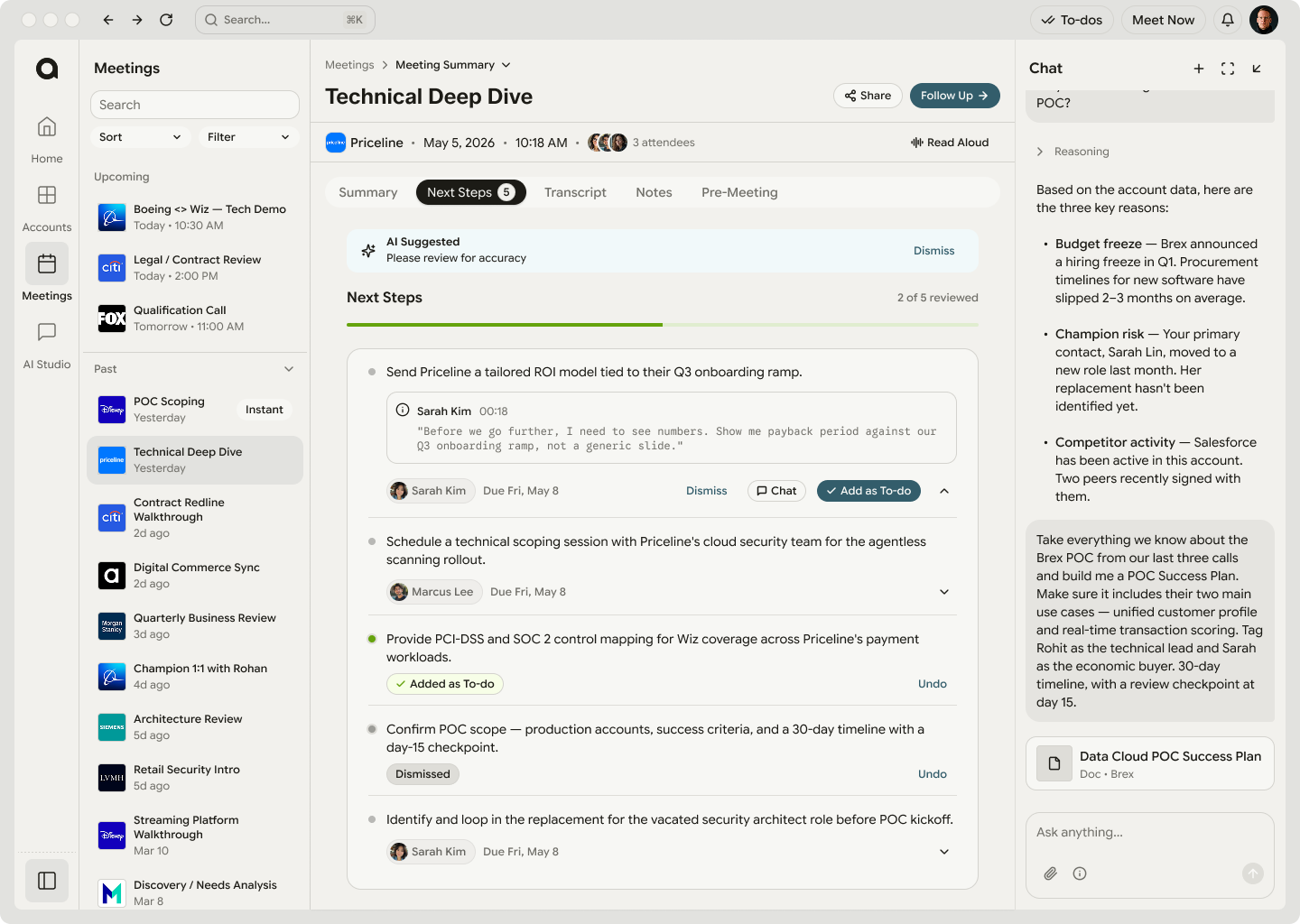Click Read Aloud
Image resolution: width=1300 pixels, height=924 pixels.
[x=950, y=143]
